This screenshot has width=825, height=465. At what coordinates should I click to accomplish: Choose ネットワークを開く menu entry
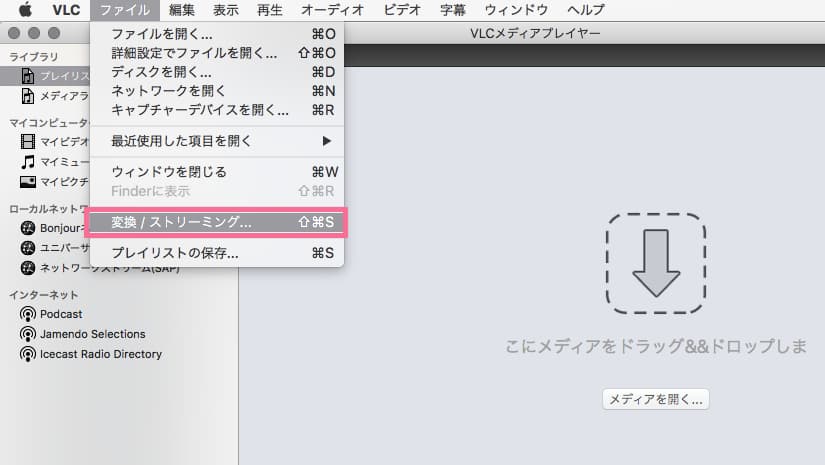tap(217, 91)
